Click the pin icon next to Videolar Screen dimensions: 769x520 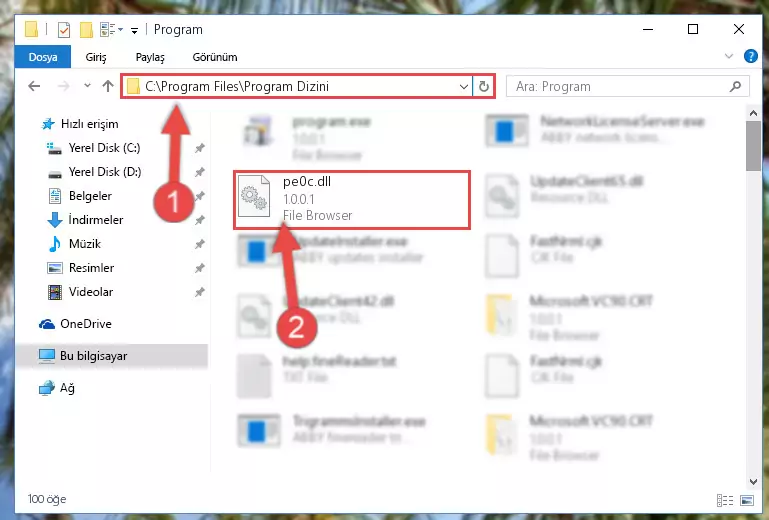tap(200, 292)
